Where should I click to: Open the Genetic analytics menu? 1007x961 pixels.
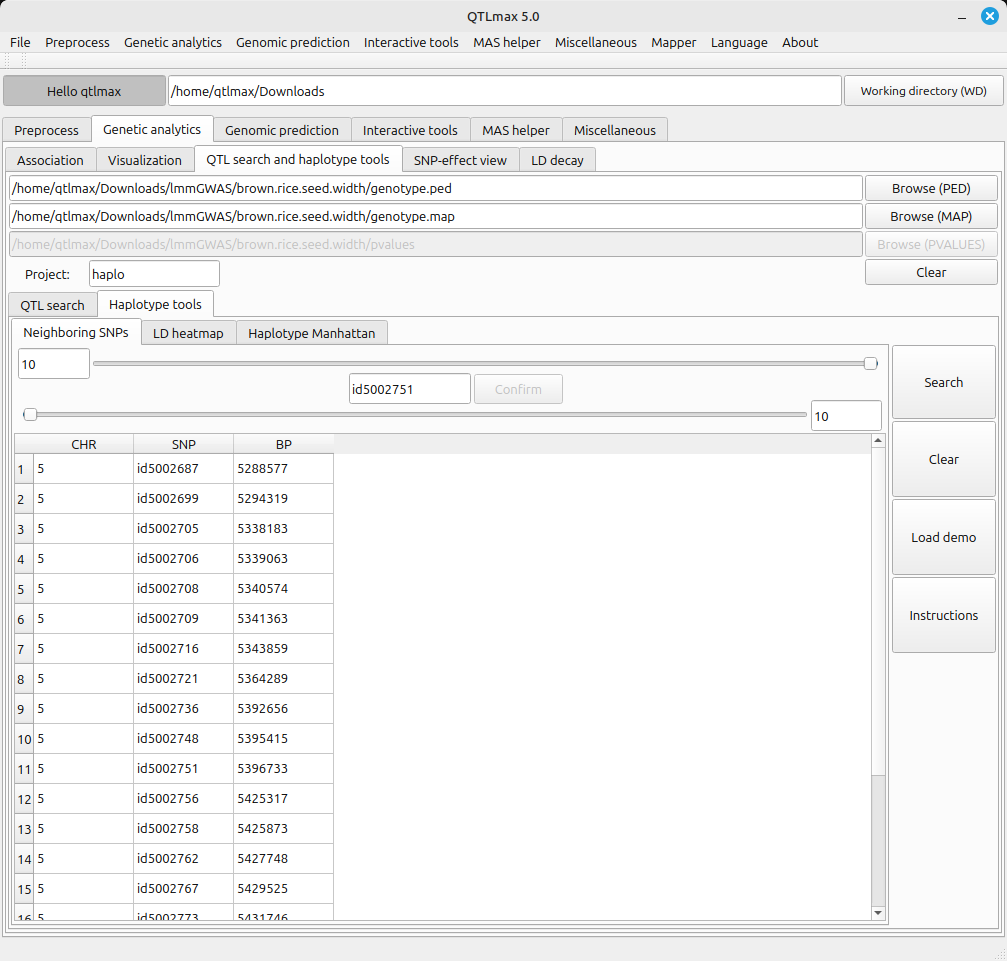(173, 42)
